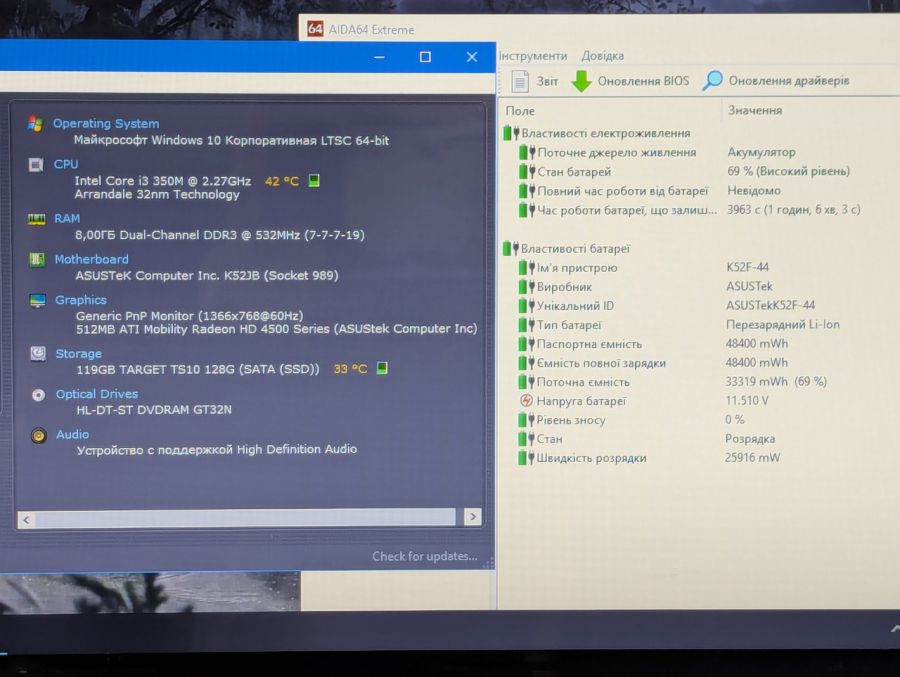The height and width of the screenshot is (677, 900).
Task: Click the 25916 mW discharge rate value
Action: [752, 458]
